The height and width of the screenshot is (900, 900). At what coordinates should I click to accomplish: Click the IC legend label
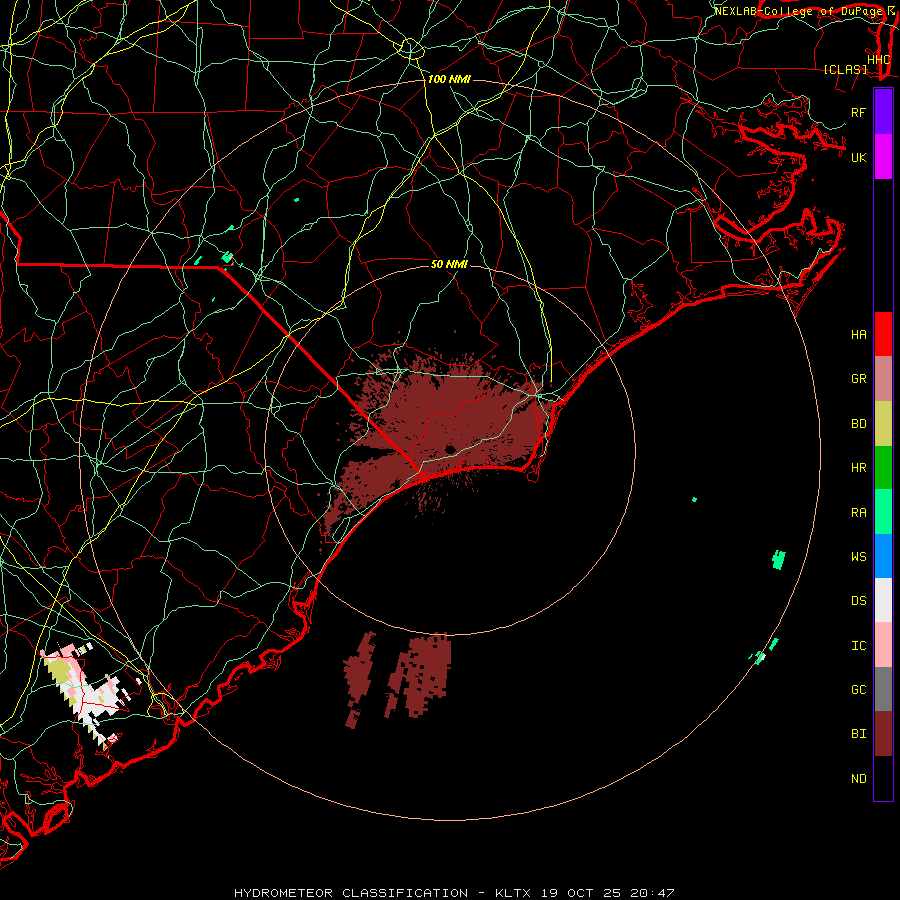tap(858, 646)
